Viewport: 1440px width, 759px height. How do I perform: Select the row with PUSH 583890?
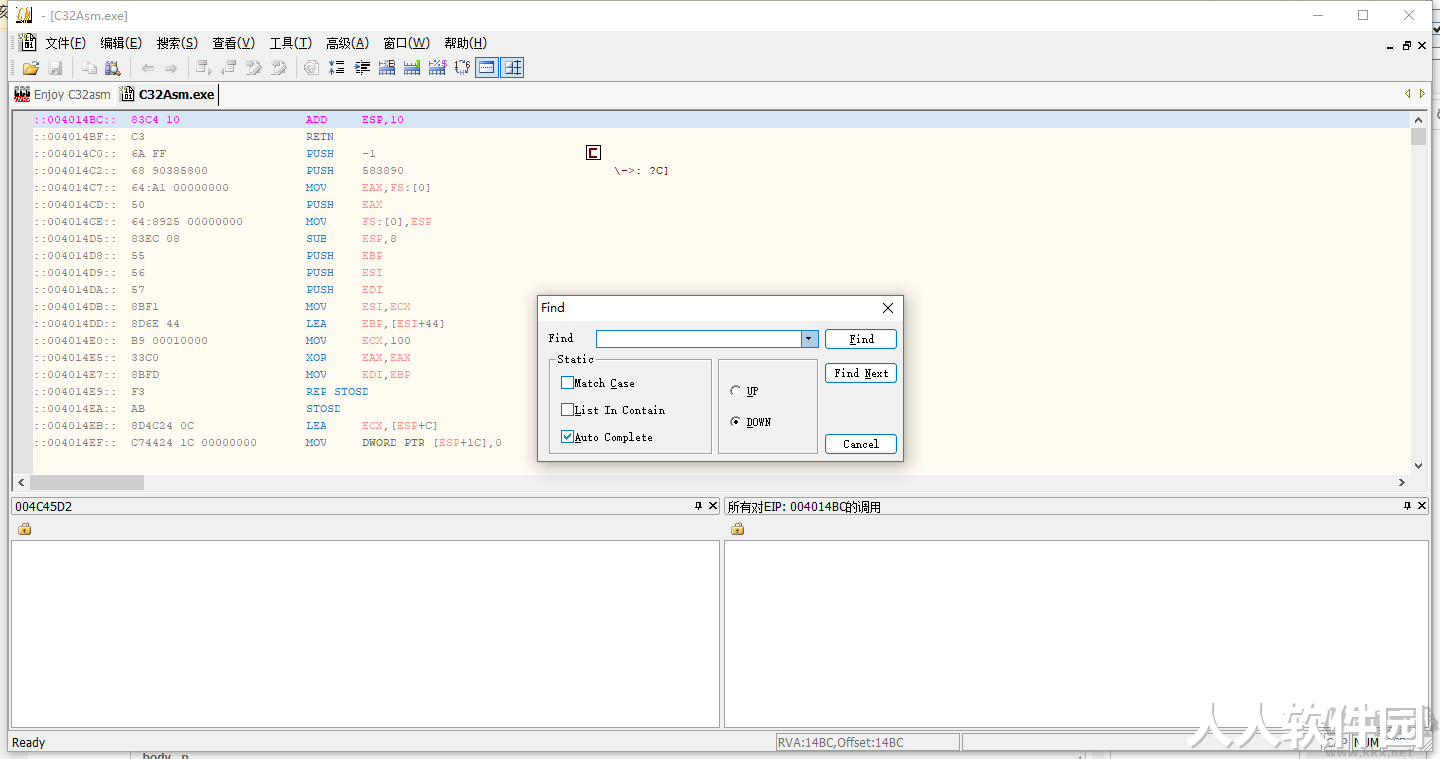[x=721, y=170]
